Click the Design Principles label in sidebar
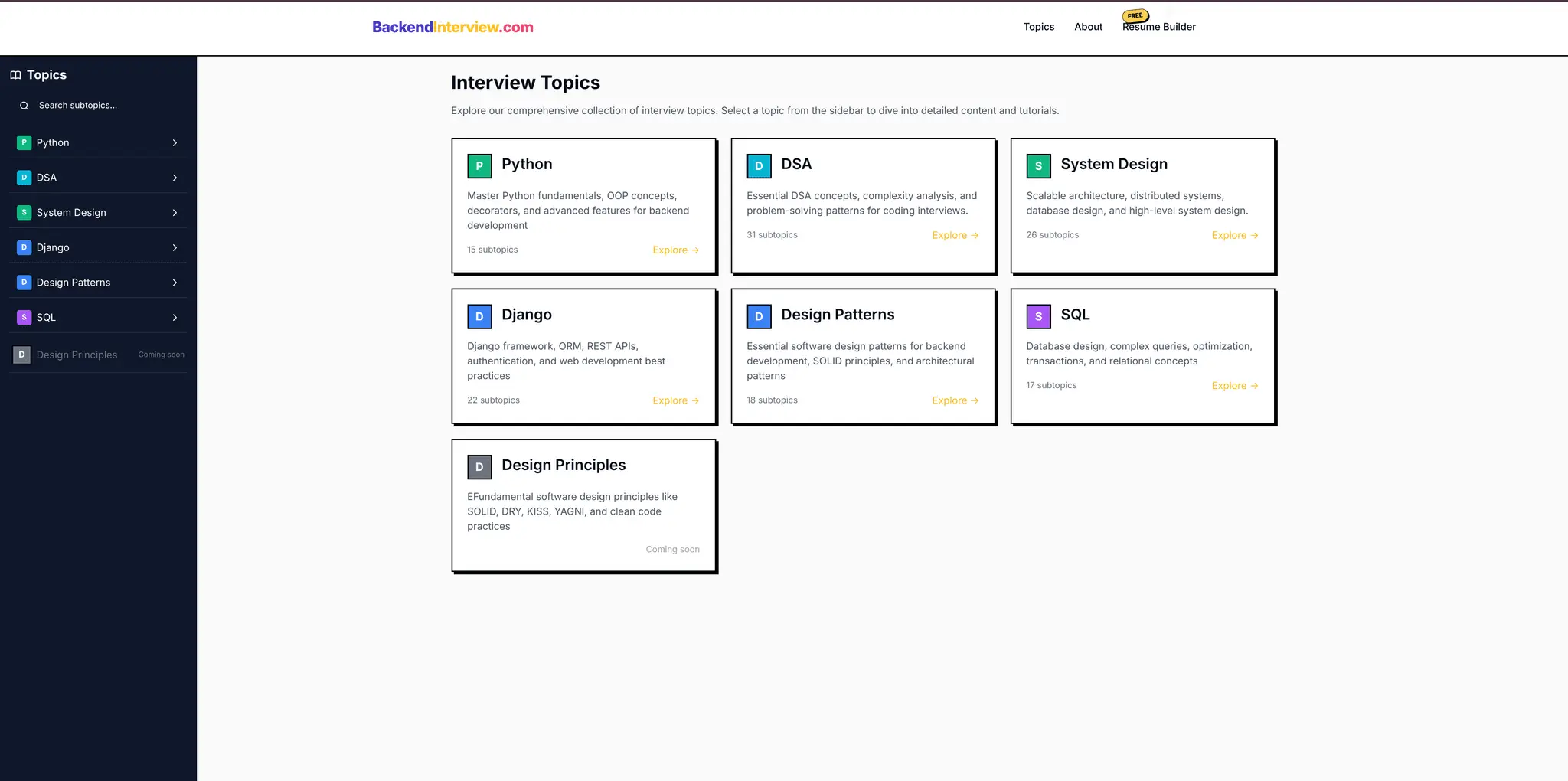1568x781 pixels. (77, 355)
